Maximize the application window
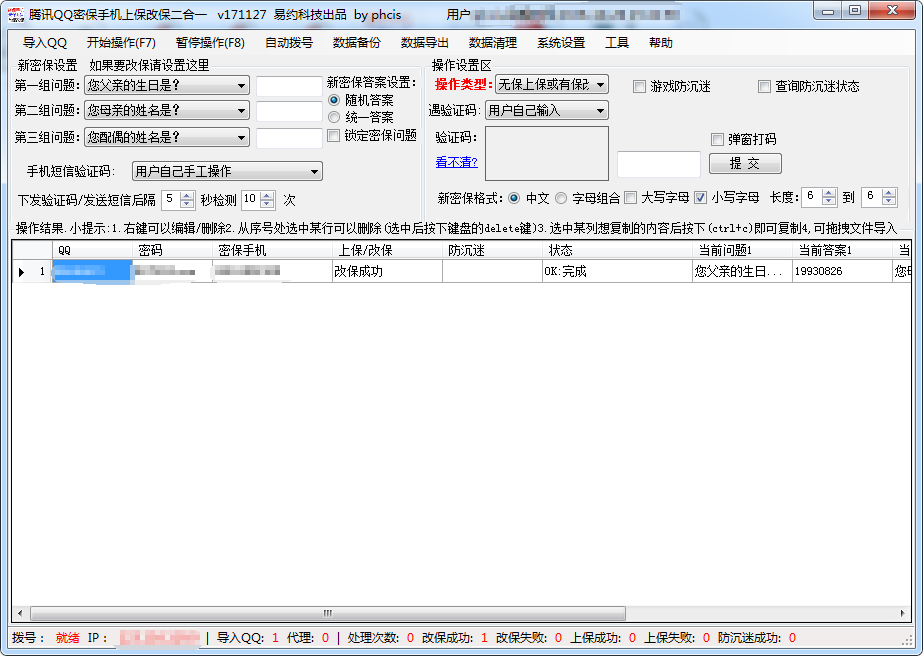This screenshot has width=923, height=656. tap(855, 10)
